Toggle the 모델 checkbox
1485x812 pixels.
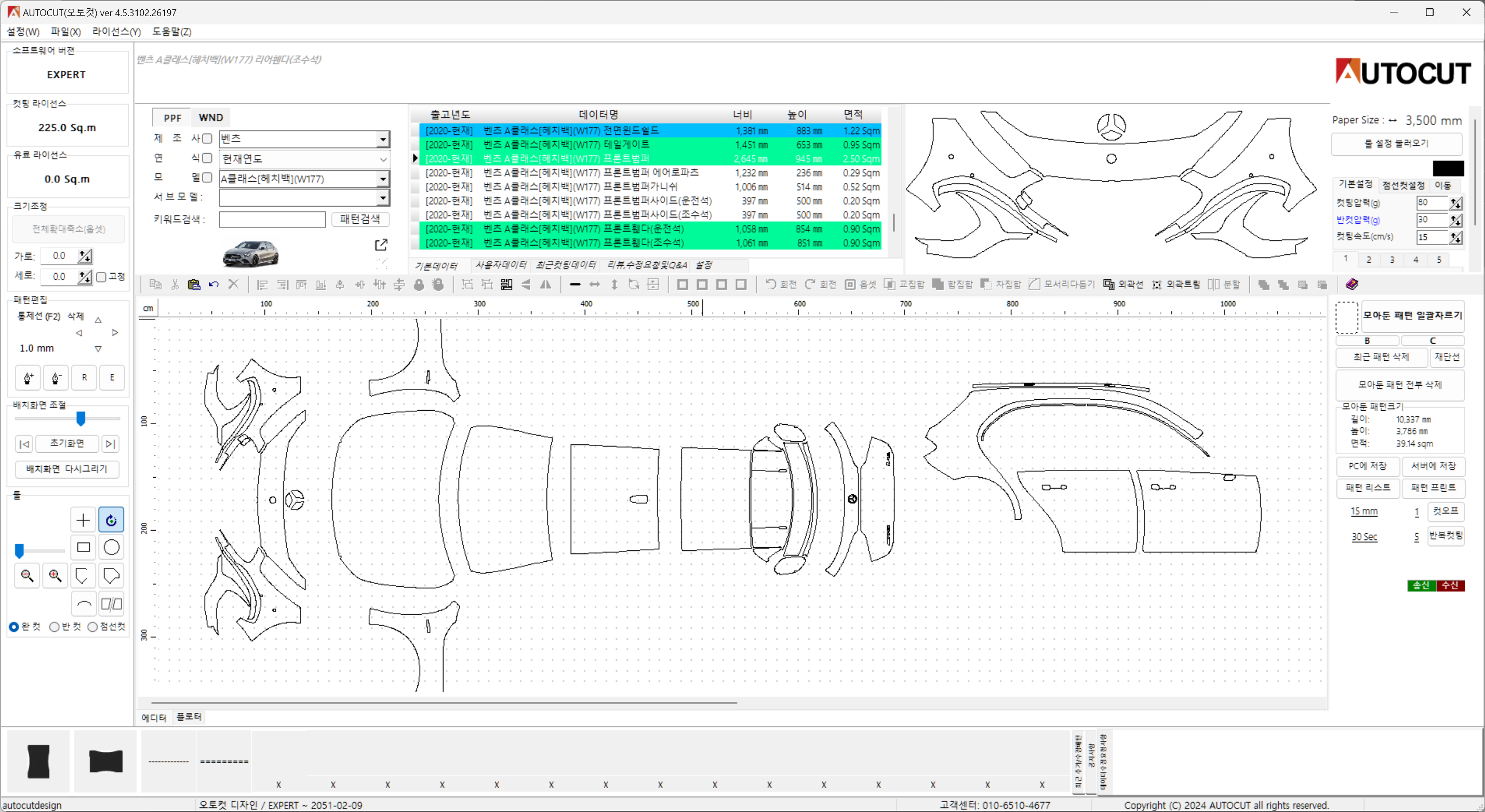(x=208, y=178)
